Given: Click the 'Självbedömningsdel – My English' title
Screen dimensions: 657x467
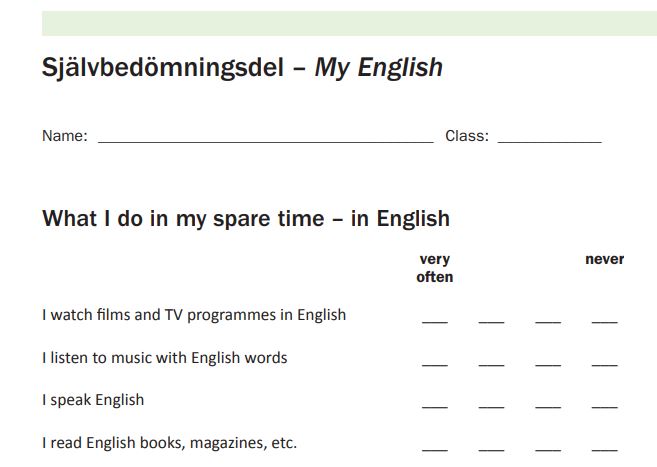Looking at the screenshot, I should coord(242,68).
